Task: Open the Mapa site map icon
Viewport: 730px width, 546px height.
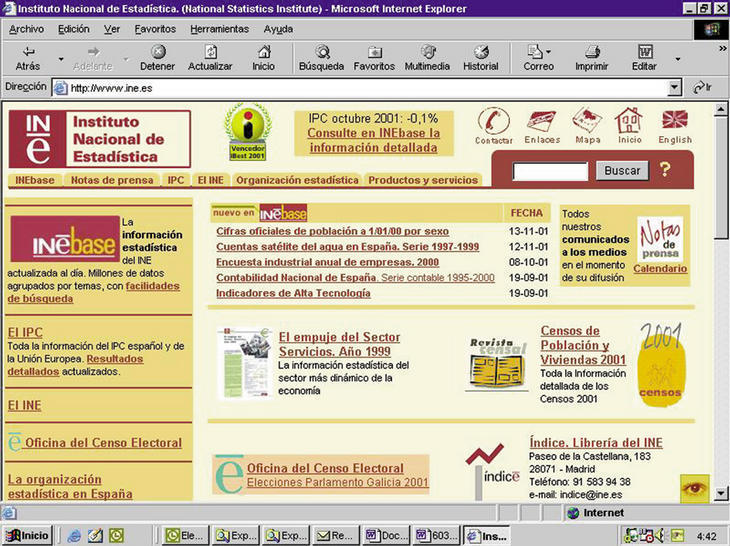Action: [587, 122]
